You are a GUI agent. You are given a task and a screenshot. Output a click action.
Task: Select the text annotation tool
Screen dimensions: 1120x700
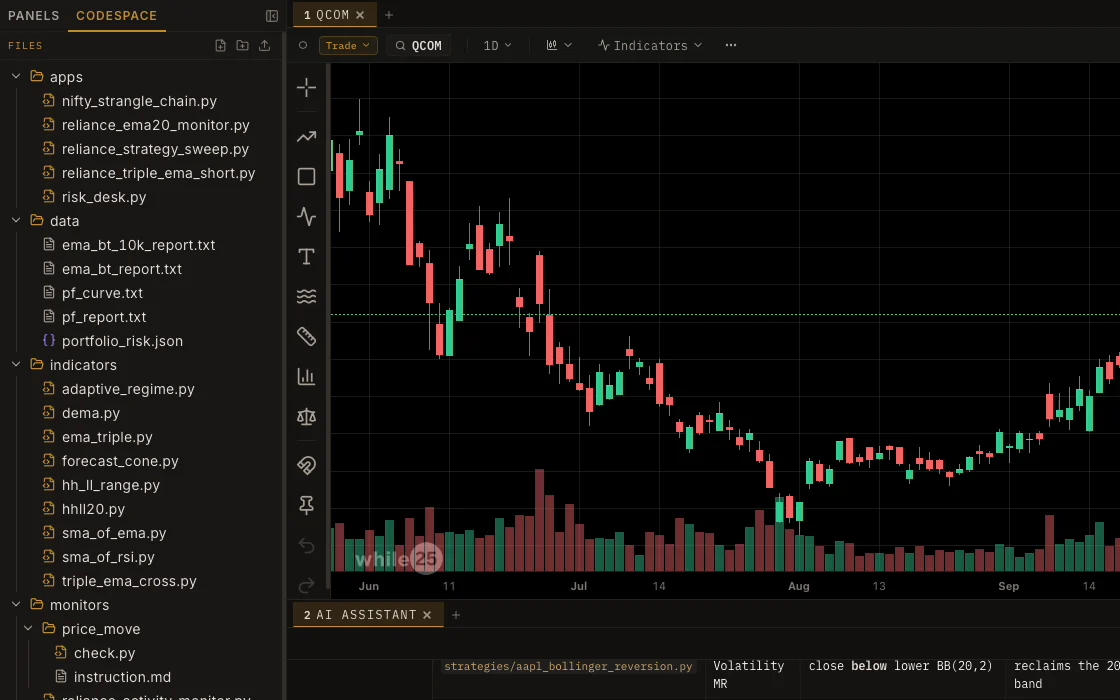[306, 256]
